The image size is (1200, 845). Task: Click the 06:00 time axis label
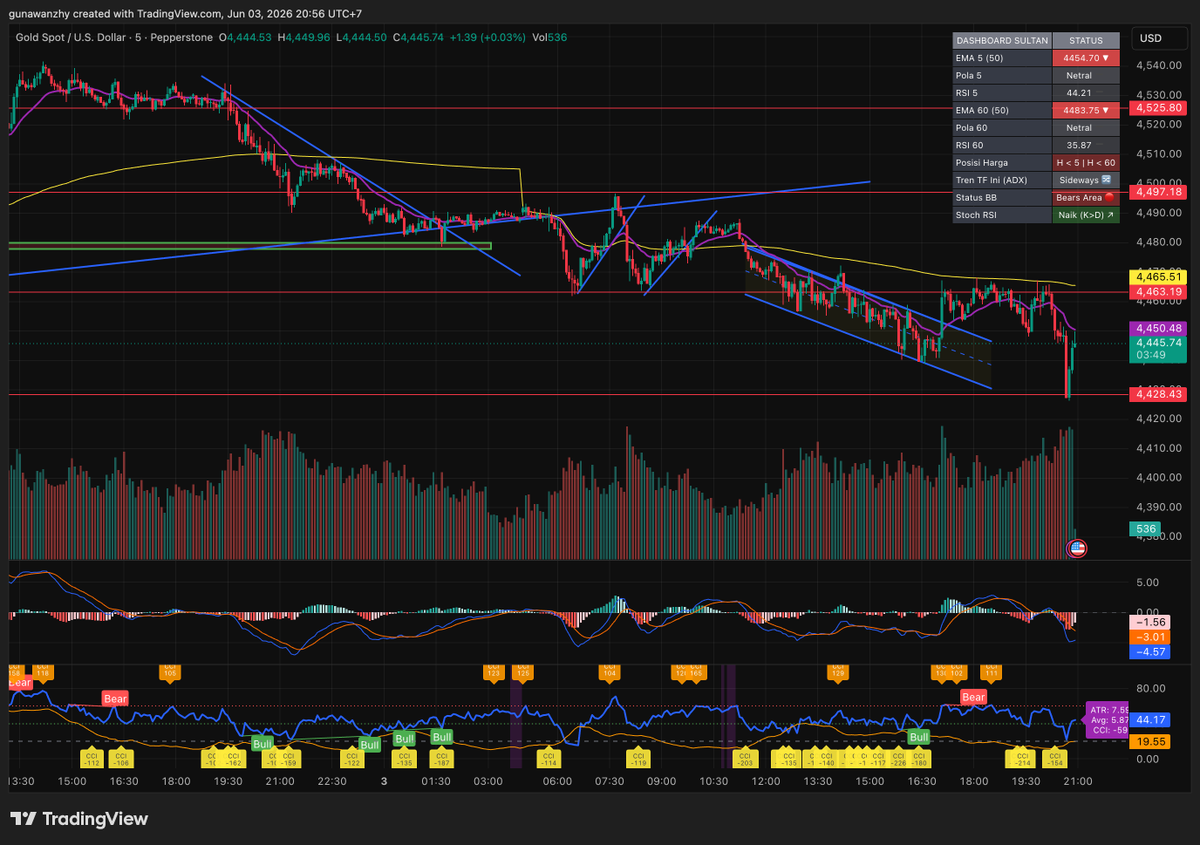pos(556,781)
